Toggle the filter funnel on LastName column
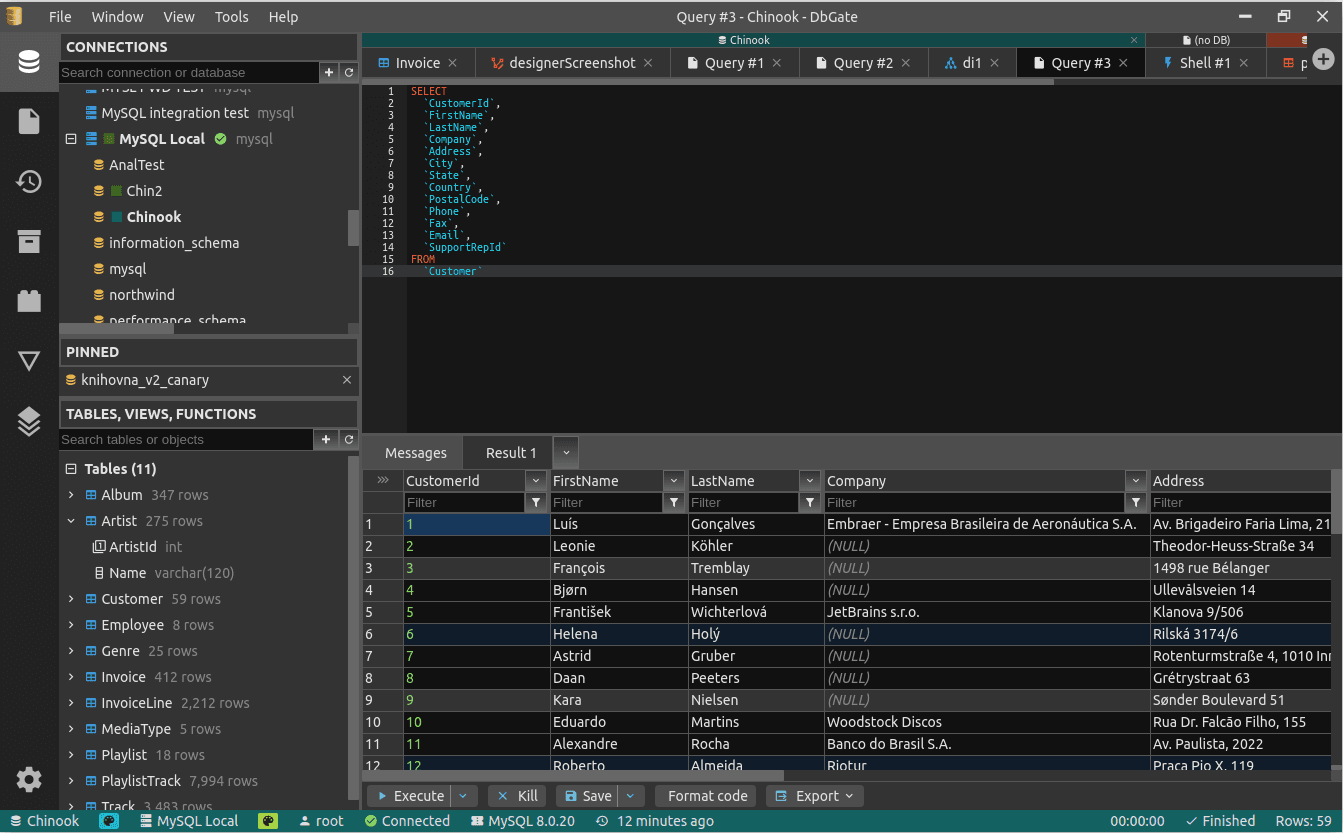Image resolution: width=1343 pixels, height=833 pixels. coord(810,502)
